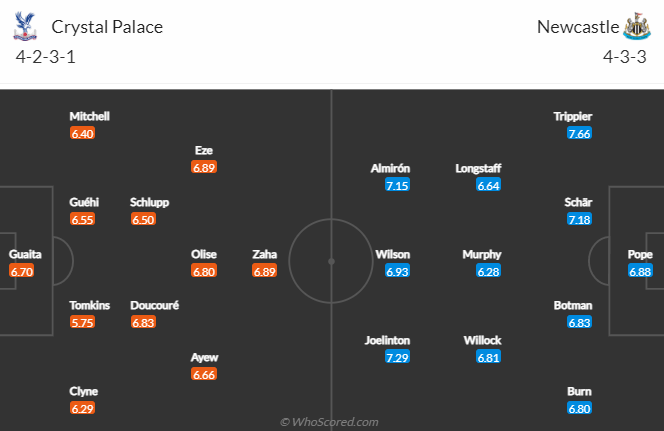Select Tomkins' 5.75 rating badge
The image size is (664, 431).
[82, 323]
